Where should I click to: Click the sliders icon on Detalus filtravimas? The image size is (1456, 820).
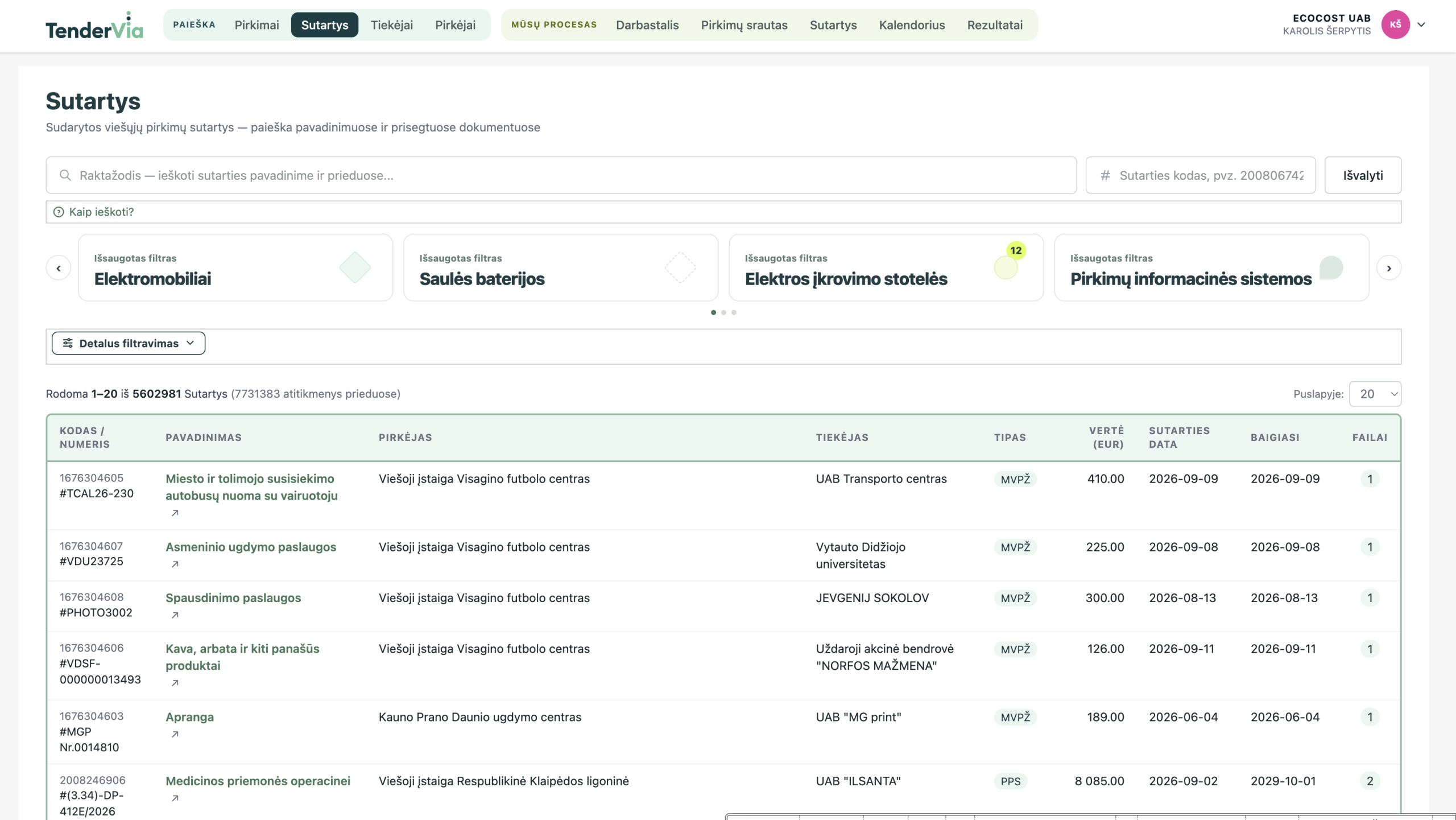coord(68,343)
